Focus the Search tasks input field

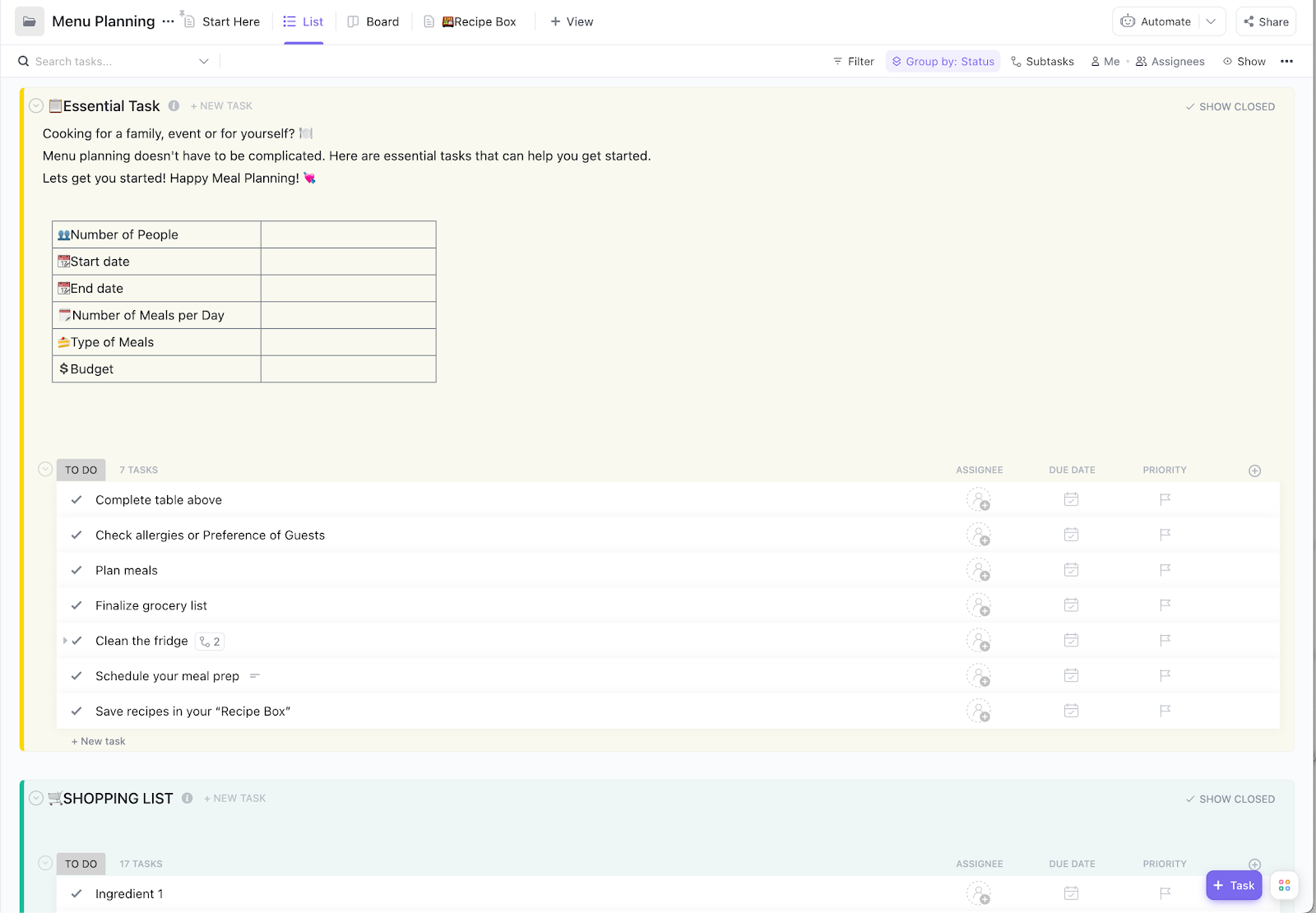pos(115,62)
